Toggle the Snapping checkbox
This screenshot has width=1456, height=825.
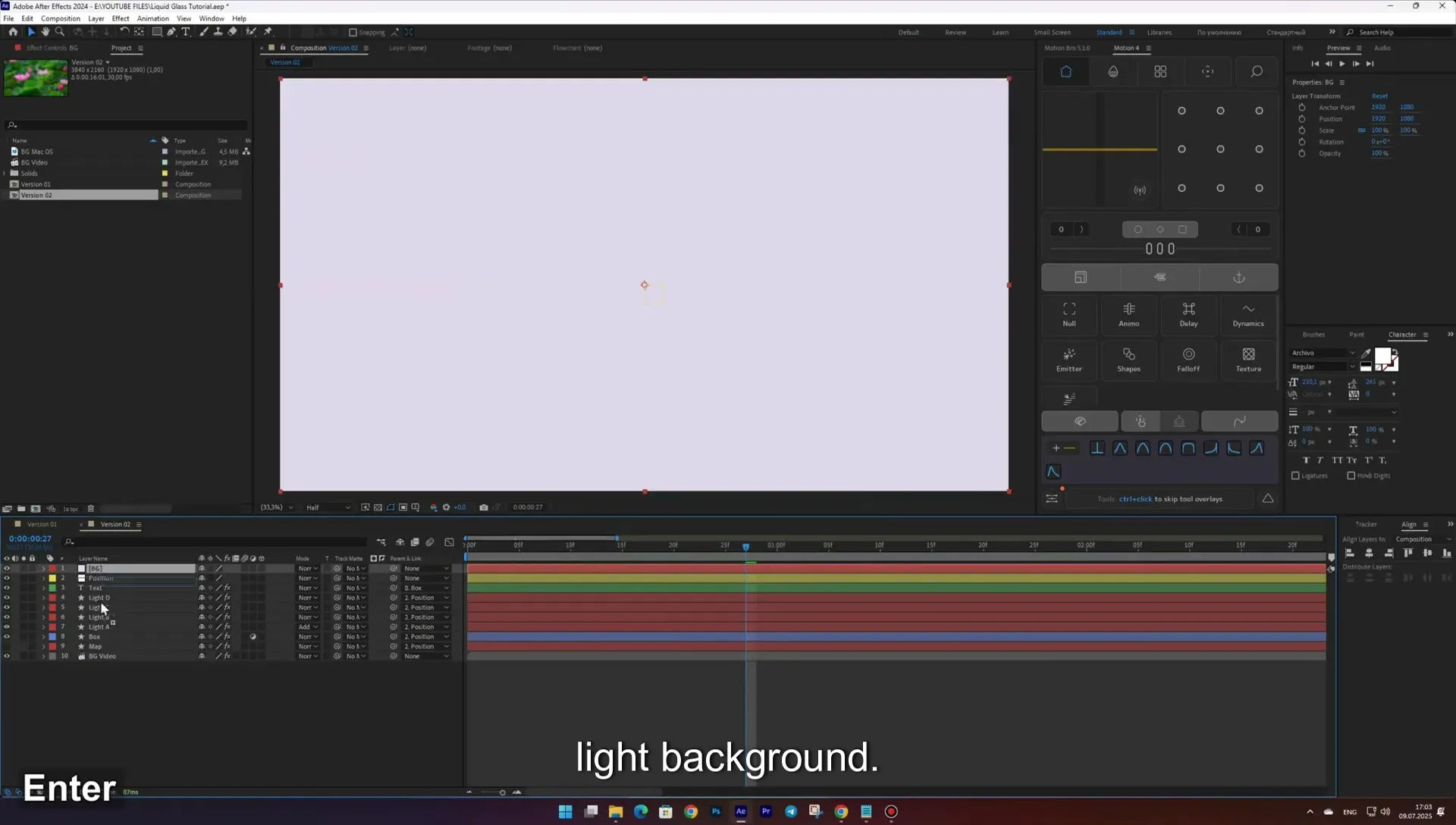(x=353, y=33)
